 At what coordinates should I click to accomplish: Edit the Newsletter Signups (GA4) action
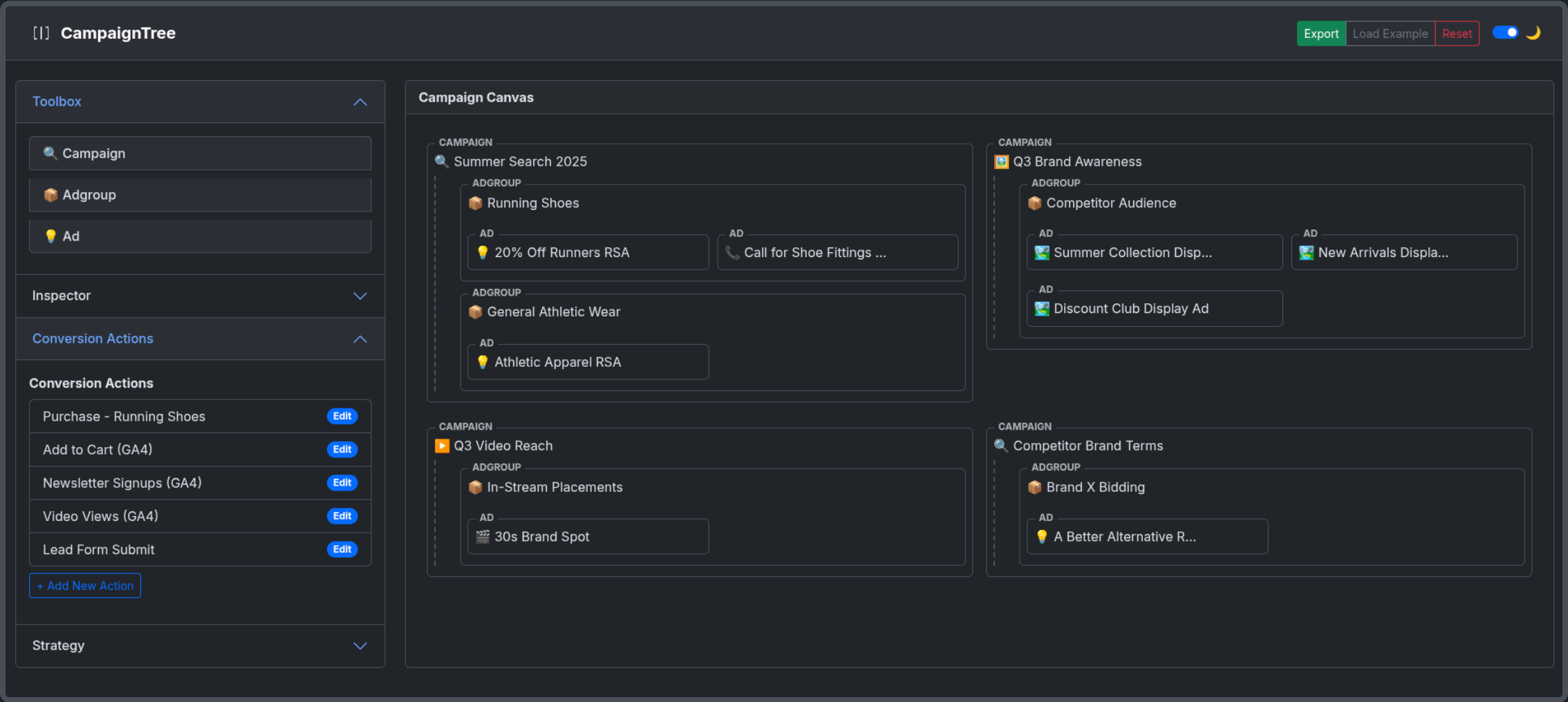click(342, 483)
